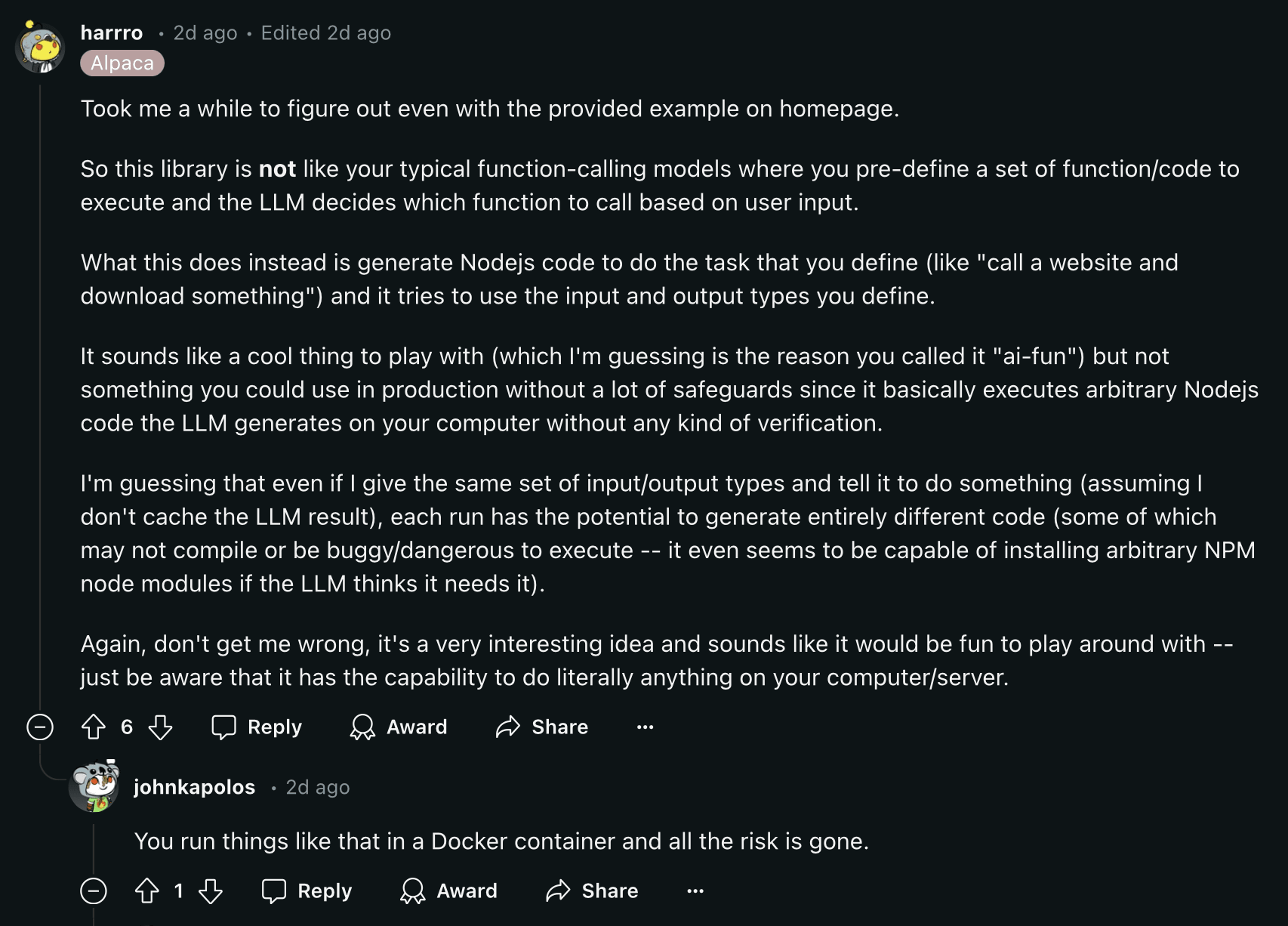Reply to harrro's comment
This screenshot has width=1288, height=926.
point(257,727)
